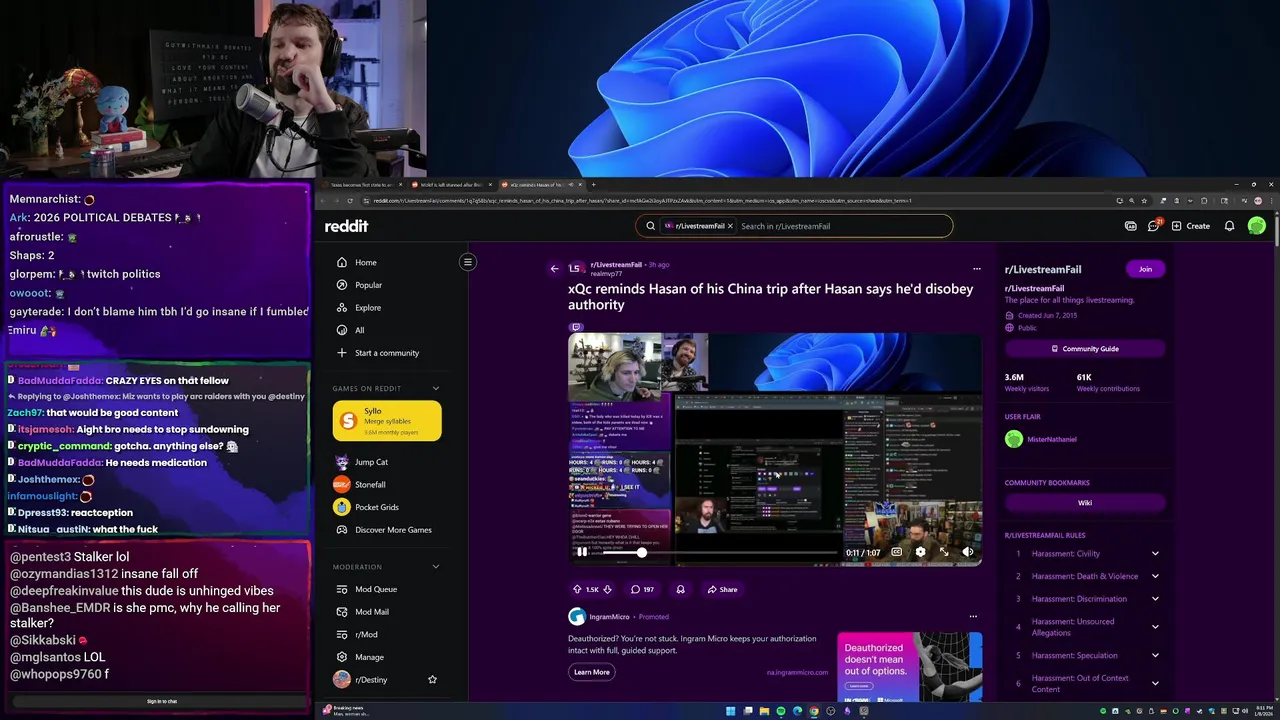This screenshot has height=720, width=1280.
Task: Open the notifications bell
Action: click(x=1229, y=226)
